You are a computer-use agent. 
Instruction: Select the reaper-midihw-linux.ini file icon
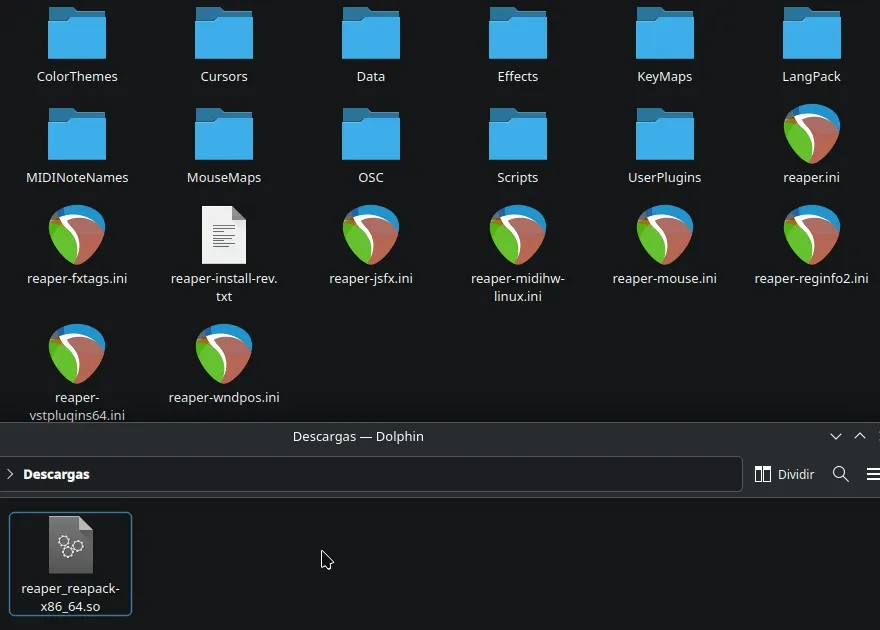(x=518, y=234)
